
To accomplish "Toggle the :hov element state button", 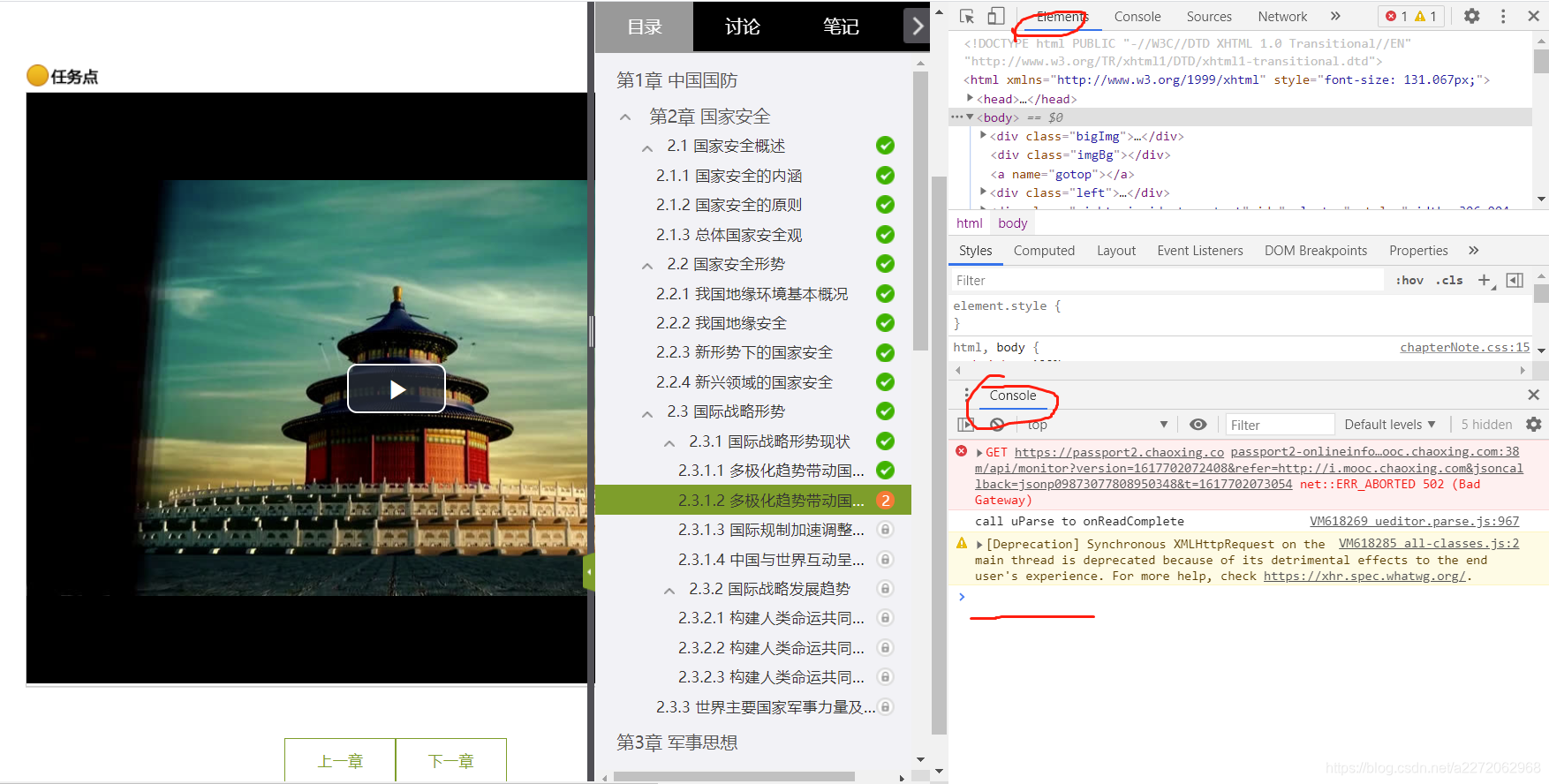I will [1409, 280].
